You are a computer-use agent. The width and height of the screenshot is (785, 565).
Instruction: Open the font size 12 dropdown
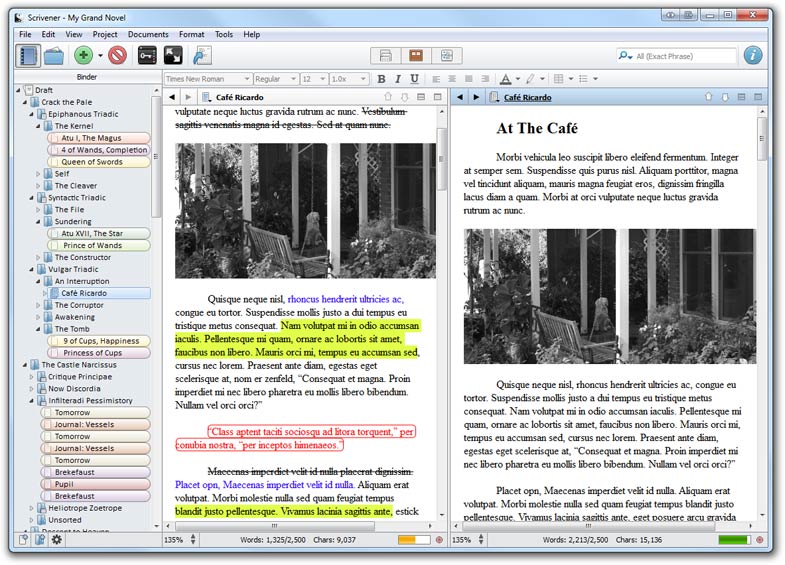pyautogui.click(x=312, y=79)
